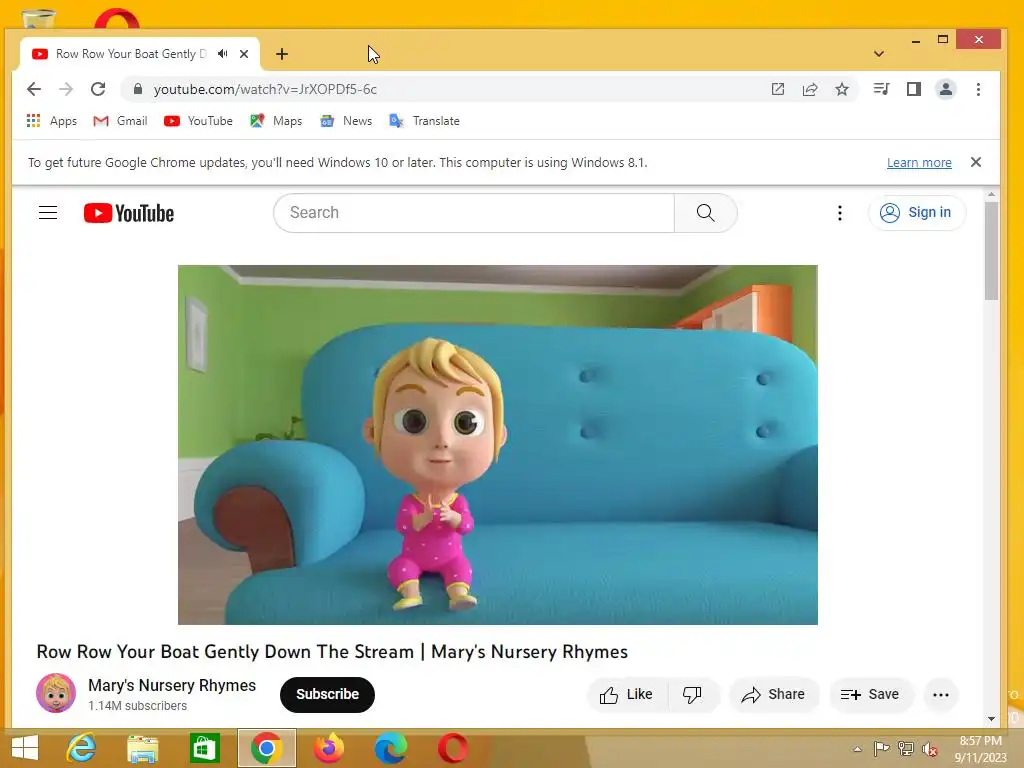Open the muted volume tray icon

[x=930, y=749]
